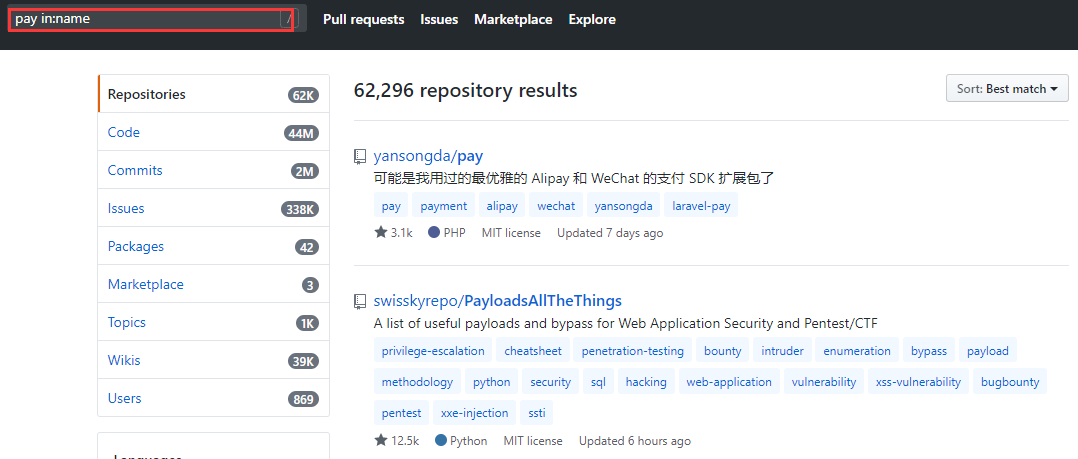
Task: Click the 'pentest' topic tag
Action: [402, 413]
